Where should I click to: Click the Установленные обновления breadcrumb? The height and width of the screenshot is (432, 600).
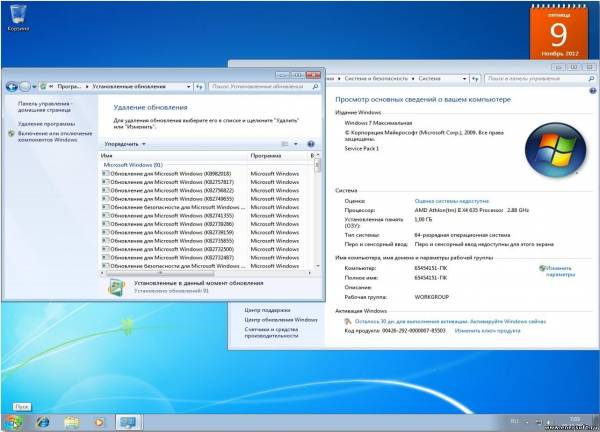[129, 87]
